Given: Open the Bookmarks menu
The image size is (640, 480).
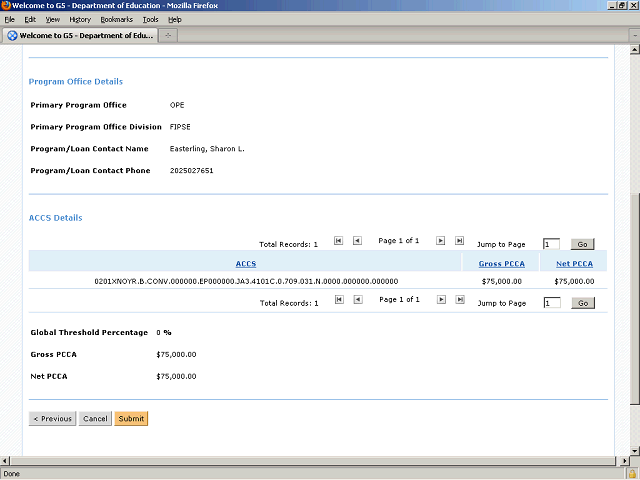Looking at the screenshot, I should pyautogui.click(x=116, y=19).
